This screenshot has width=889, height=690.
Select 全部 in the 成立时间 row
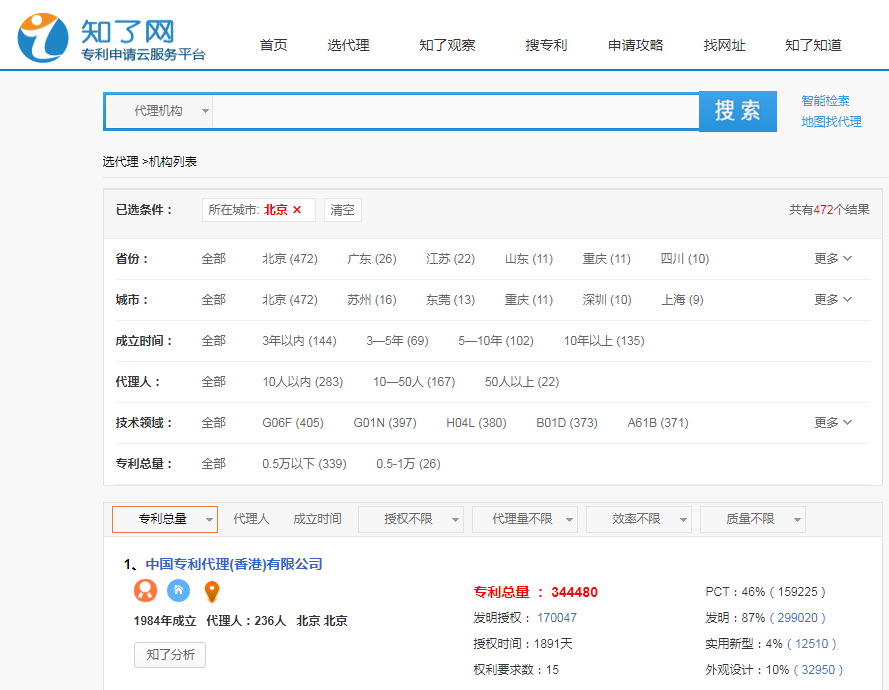pos(214,341)
